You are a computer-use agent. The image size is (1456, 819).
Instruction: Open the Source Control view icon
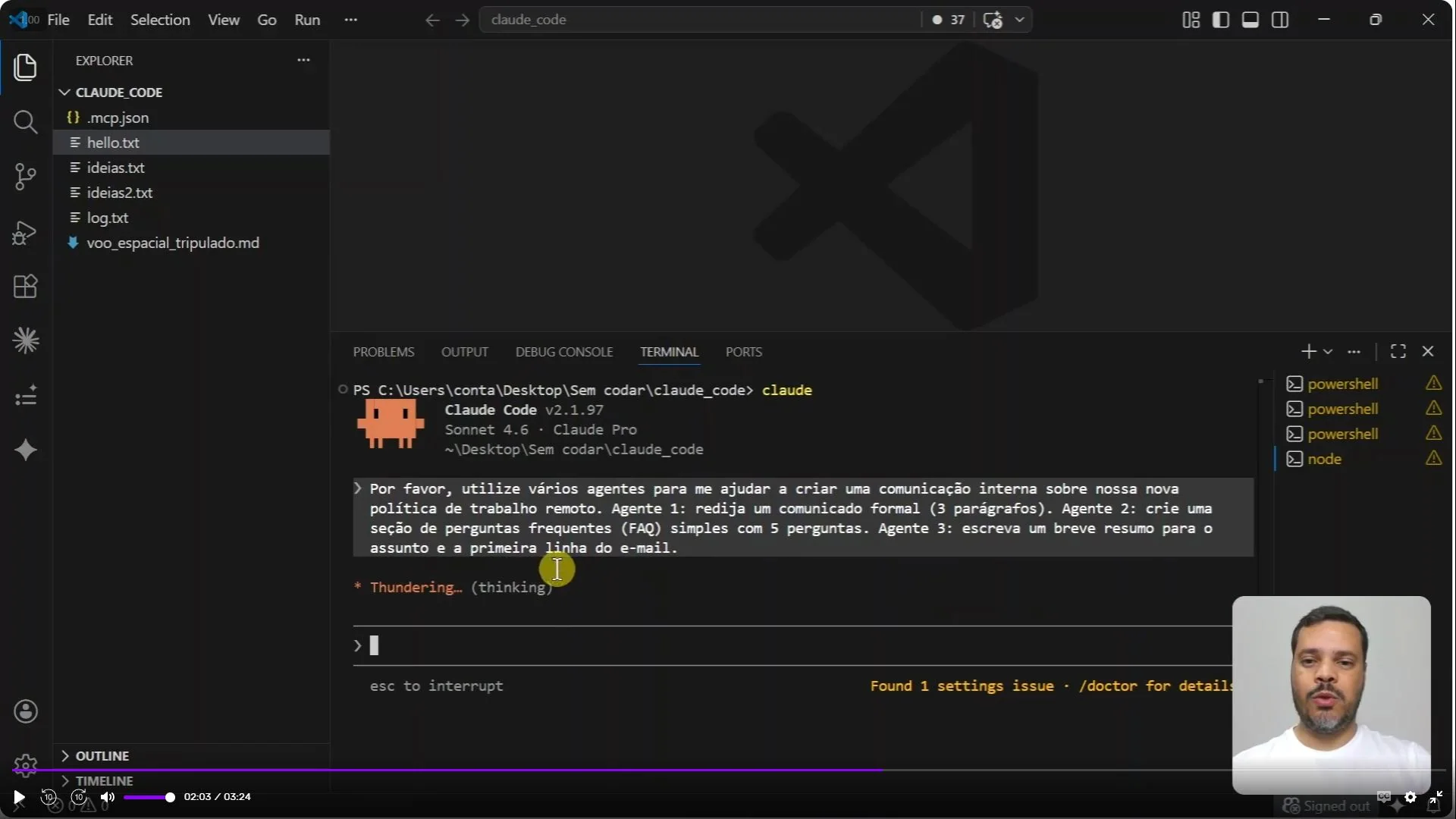click(x=26, y=177)
